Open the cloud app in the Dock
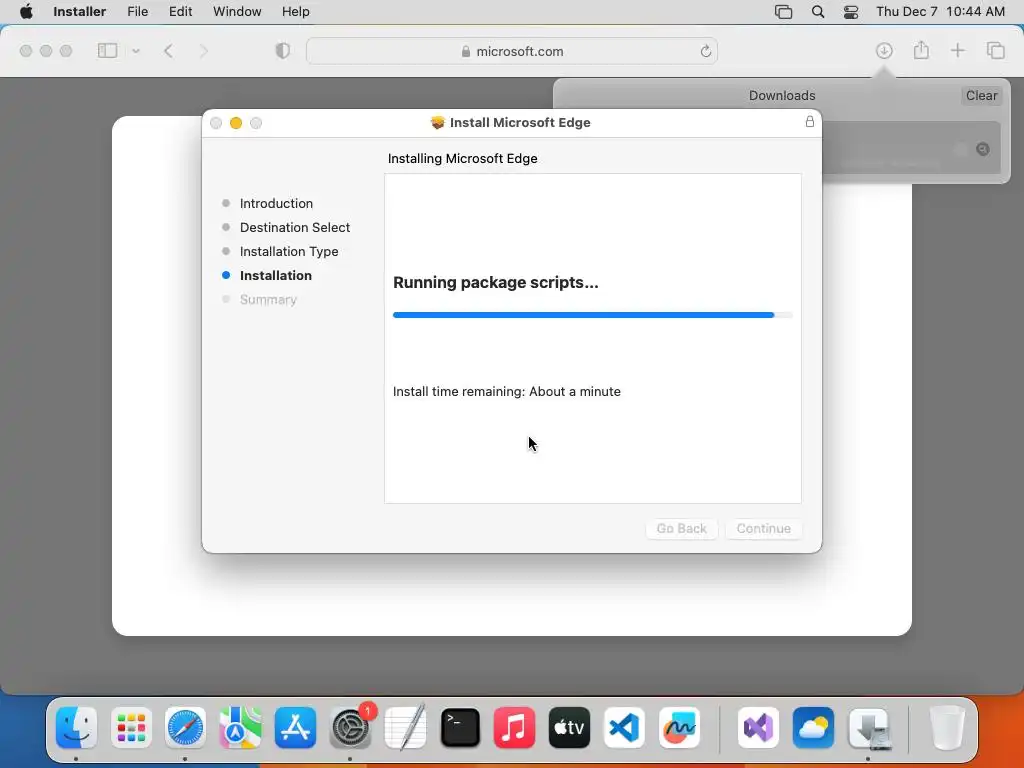 (813, 728)
